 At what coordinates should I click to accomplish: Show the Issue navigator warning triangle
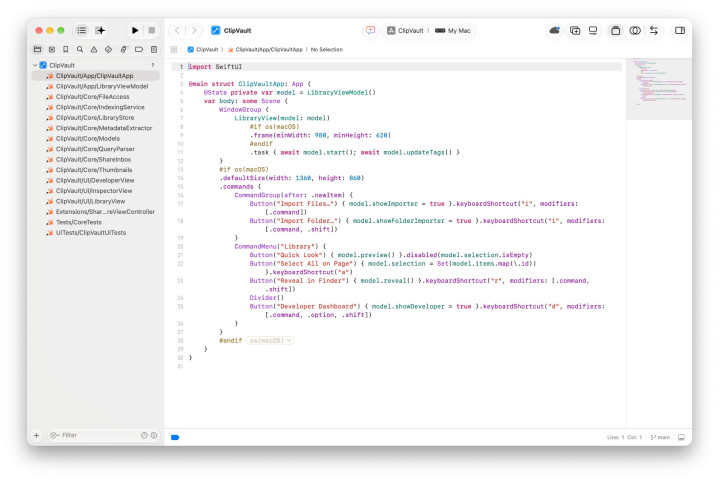click(x=94, y=49)
